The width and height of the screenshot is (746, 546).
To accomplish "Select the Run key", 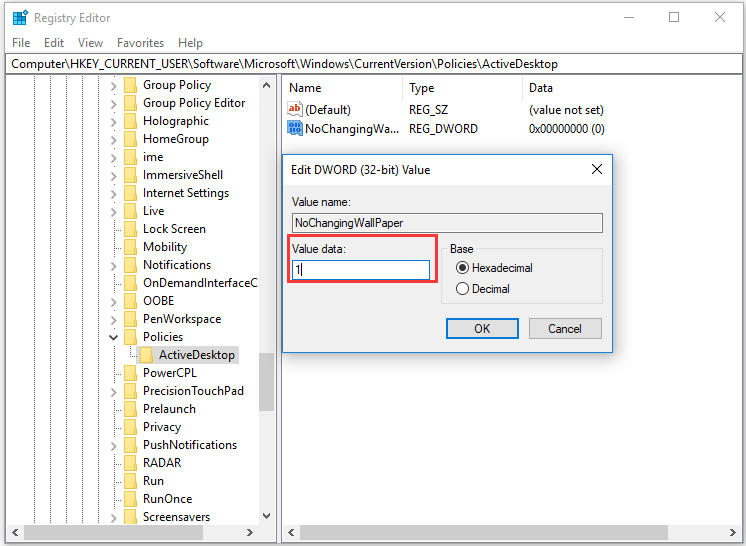I will [153, 481].
